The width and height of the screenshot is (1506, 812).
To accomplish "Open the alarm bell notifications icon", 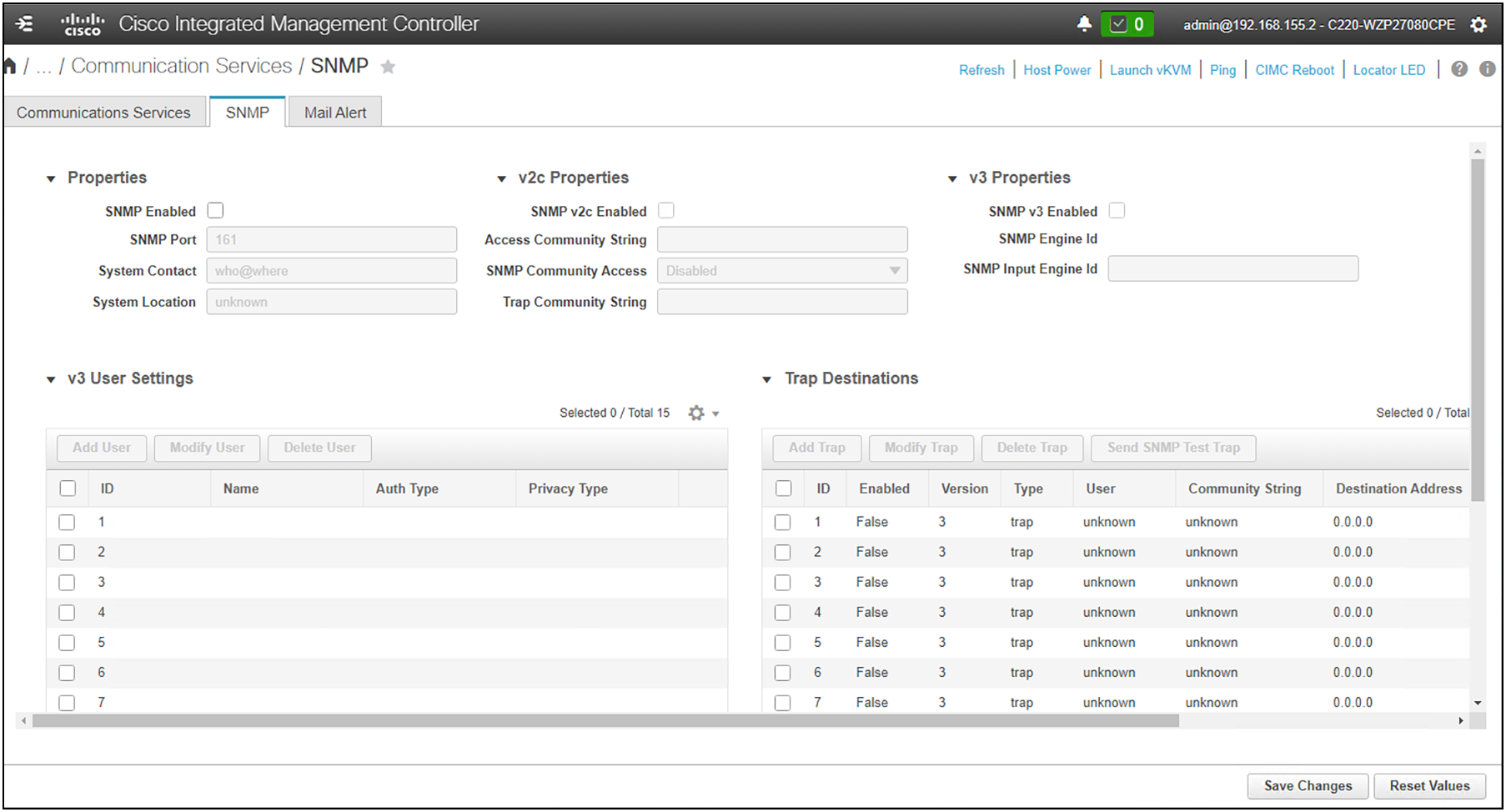I will 1084,24.
